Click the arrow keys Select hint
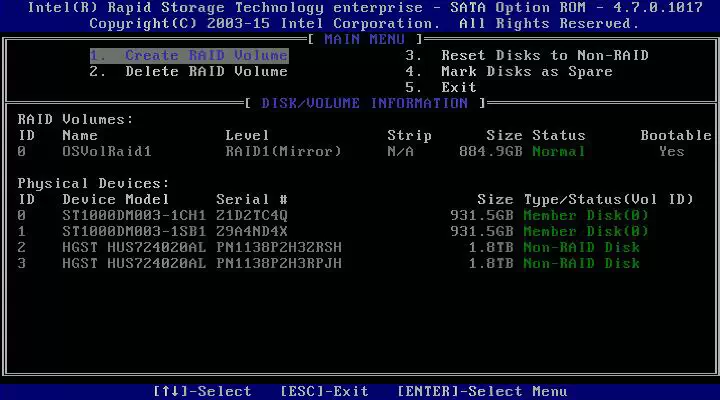 pyautogui.click(x=202, y=391)
